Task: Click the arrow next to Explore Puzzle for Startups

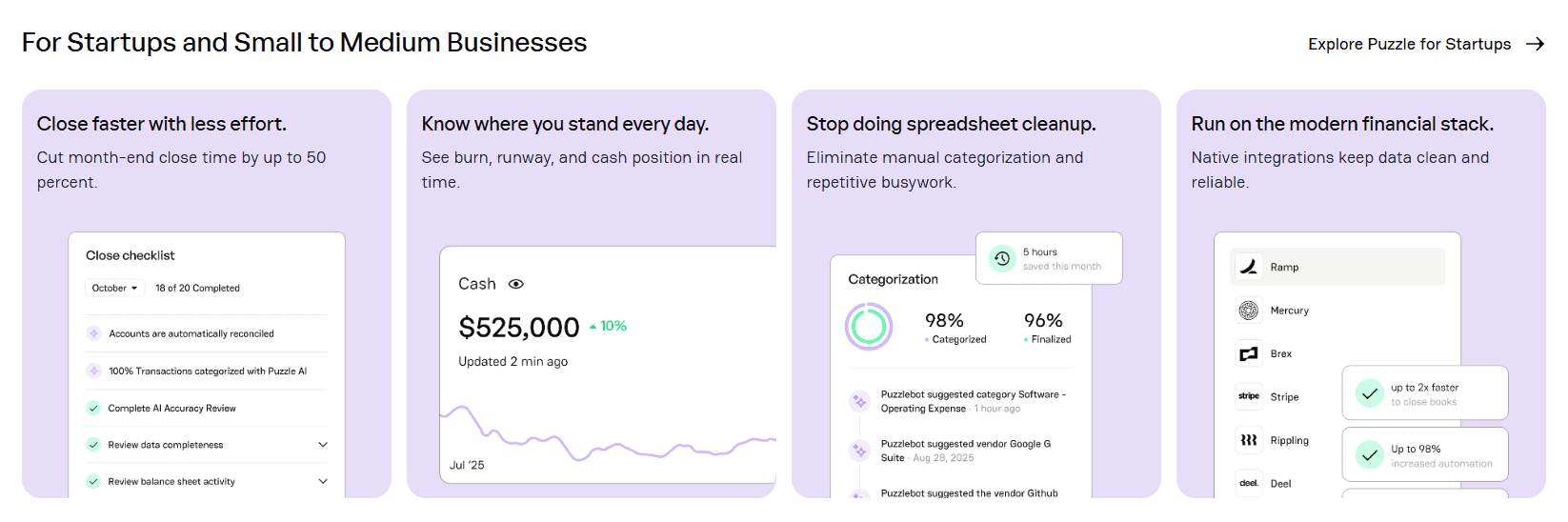Action: point(1535,44)
